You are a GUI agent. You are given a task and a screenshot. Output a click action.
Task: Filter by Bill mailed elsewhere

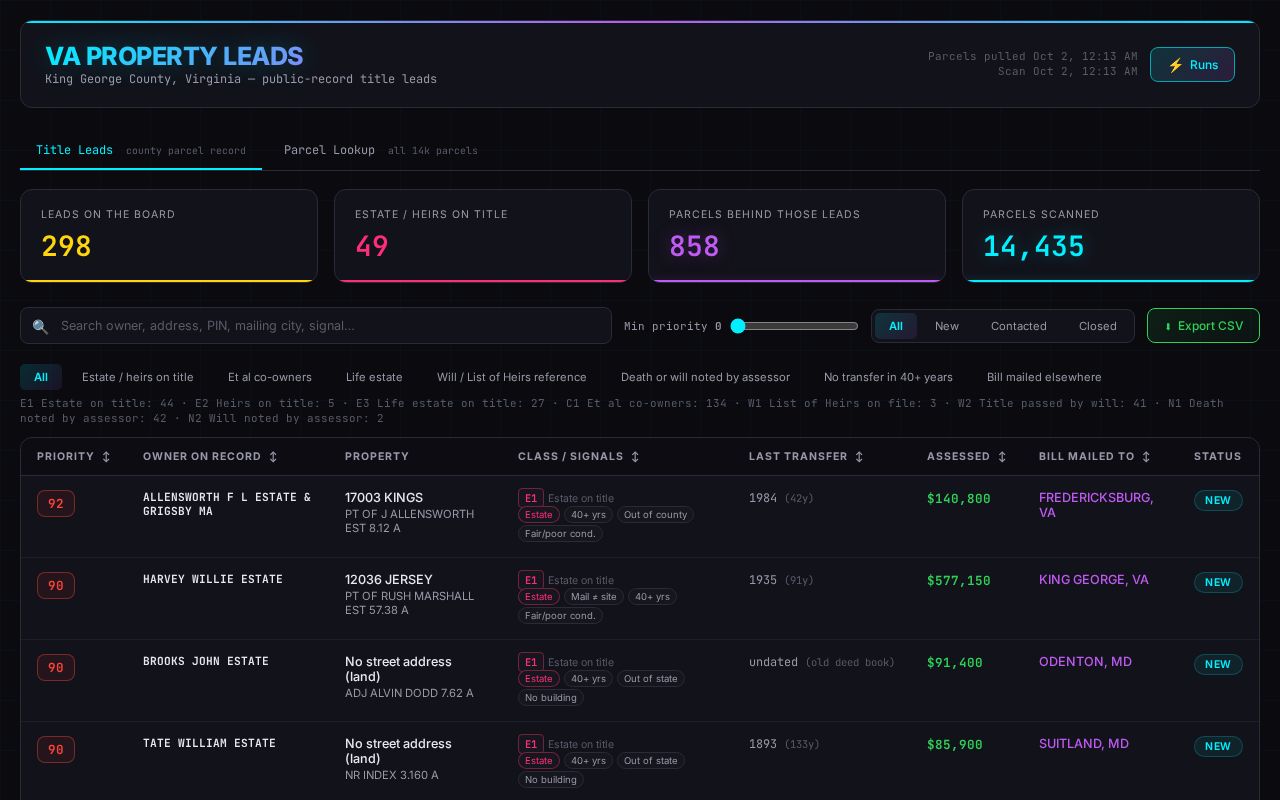click(1044, 377)
